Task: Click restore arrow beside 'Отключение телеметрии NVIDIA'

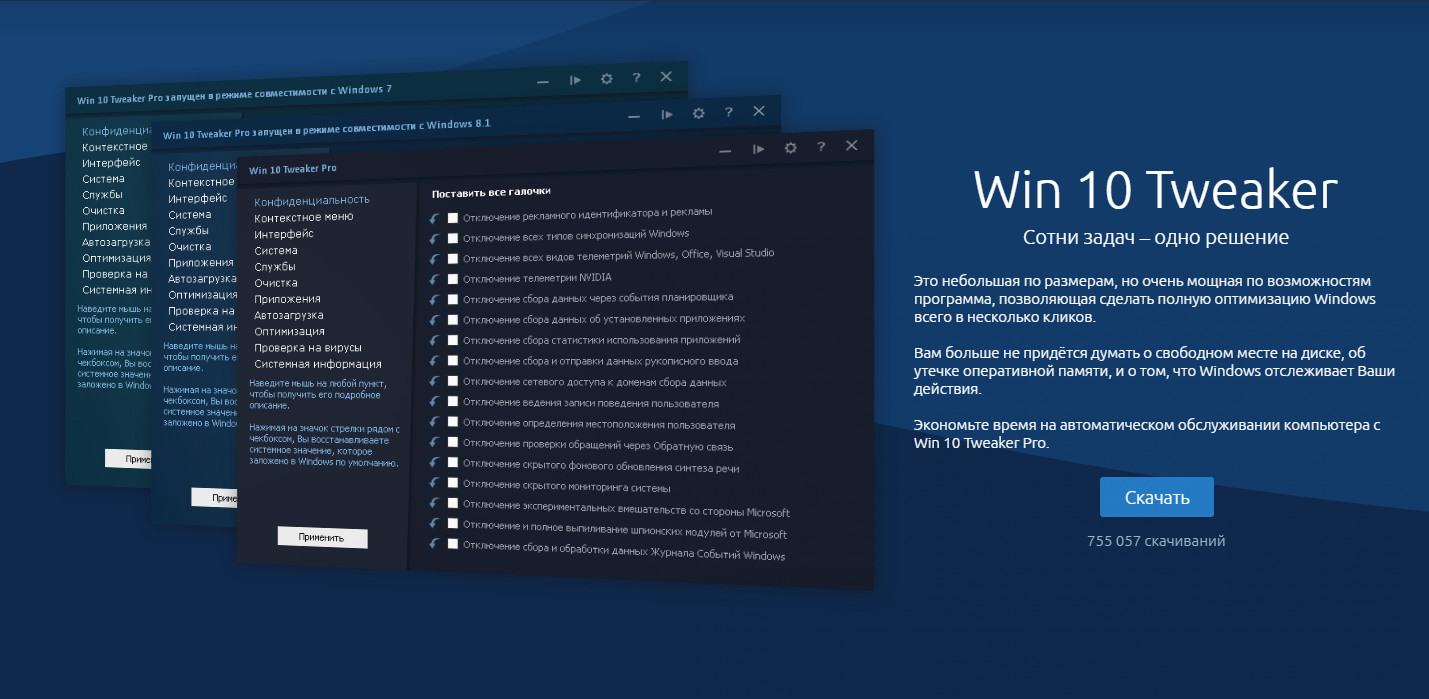Action: click(434, 279)
